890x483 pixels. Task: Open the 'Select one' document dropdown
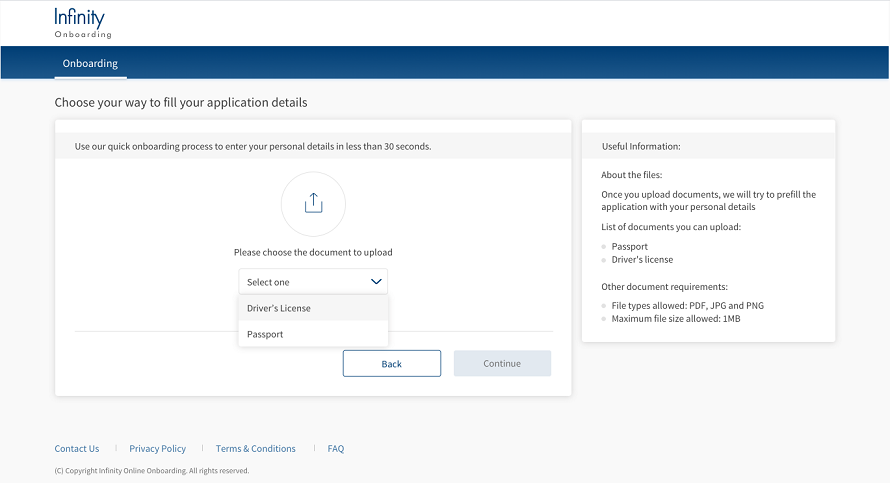click(312, 282)
